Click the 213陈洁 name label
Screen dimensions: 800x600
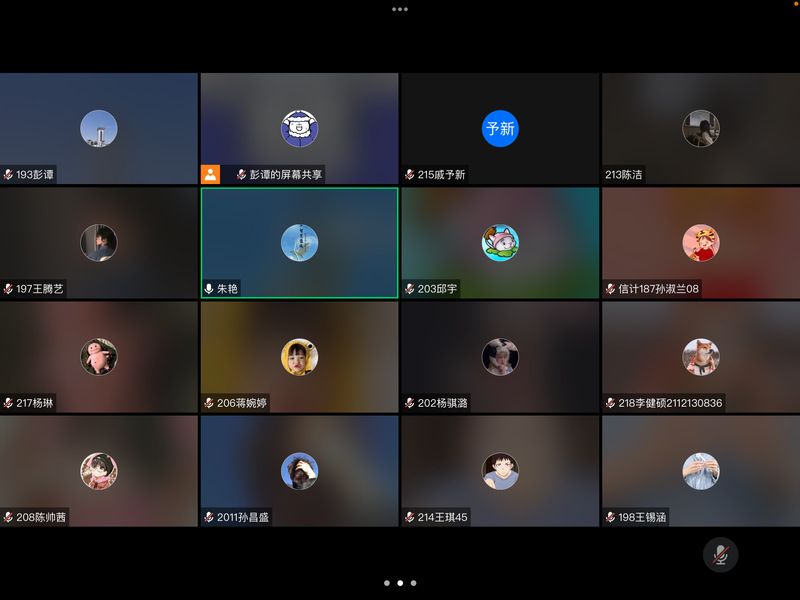click(x=624, y=175)
